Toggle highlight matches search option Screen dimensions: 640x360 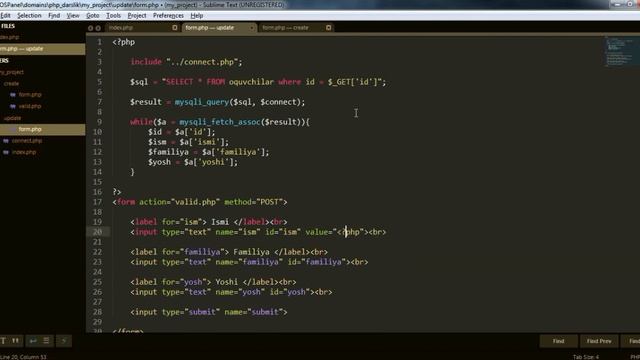point(64,341)
